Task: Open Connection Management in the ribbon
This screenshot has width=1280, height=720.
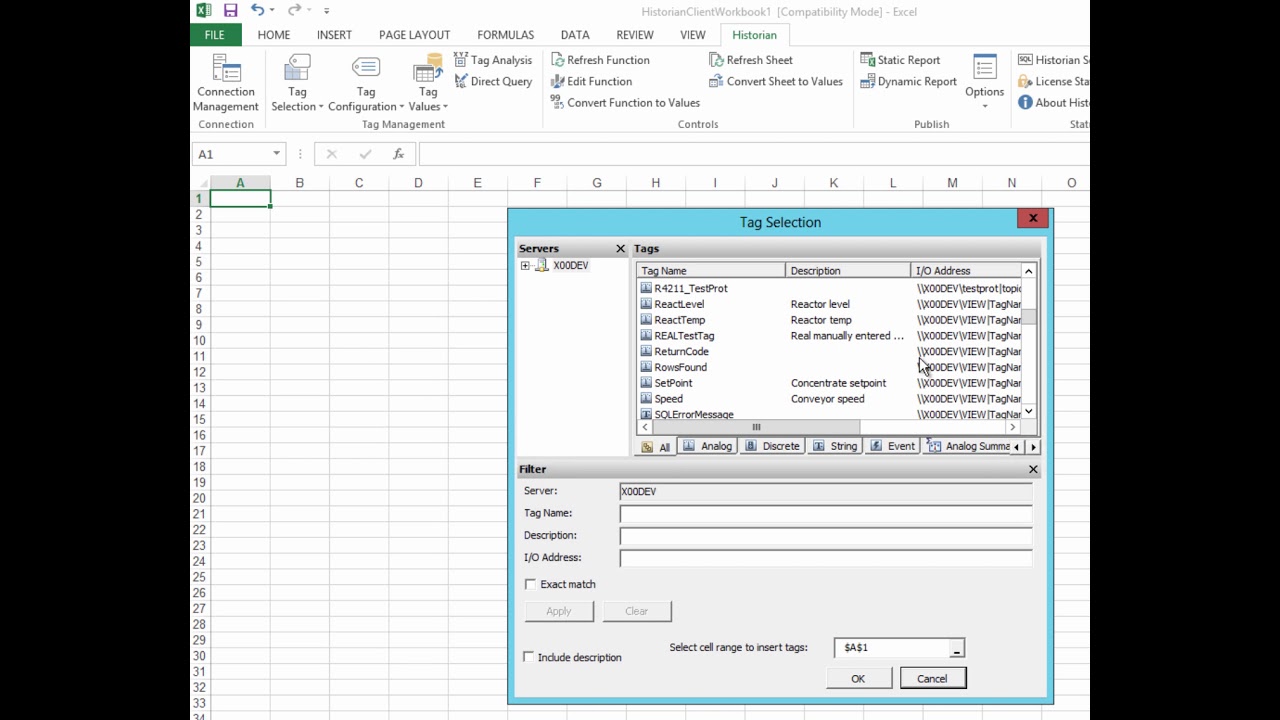Action: [226, 83]
